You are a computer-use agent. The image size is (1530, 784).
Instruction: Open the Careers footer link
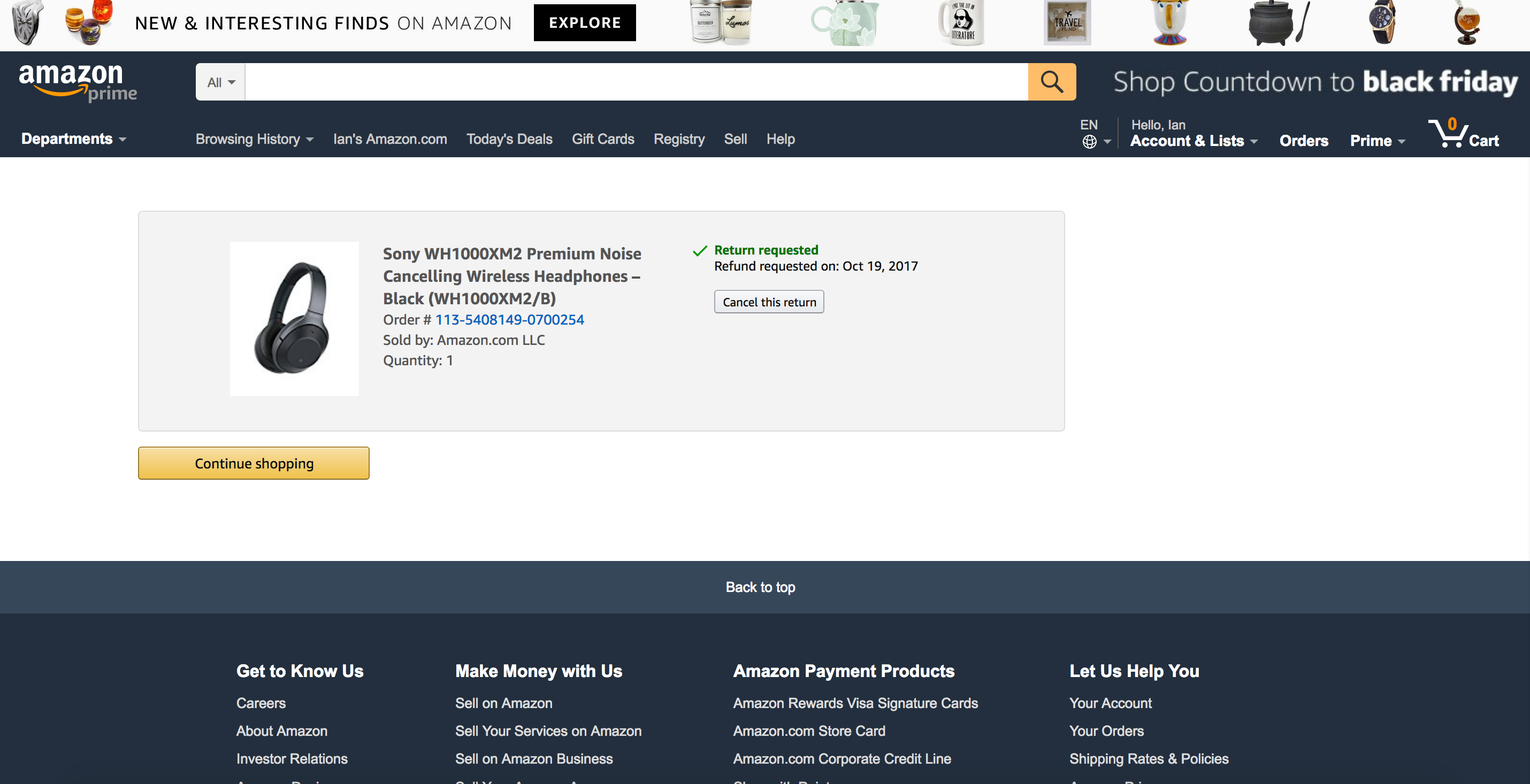(261, 703)
